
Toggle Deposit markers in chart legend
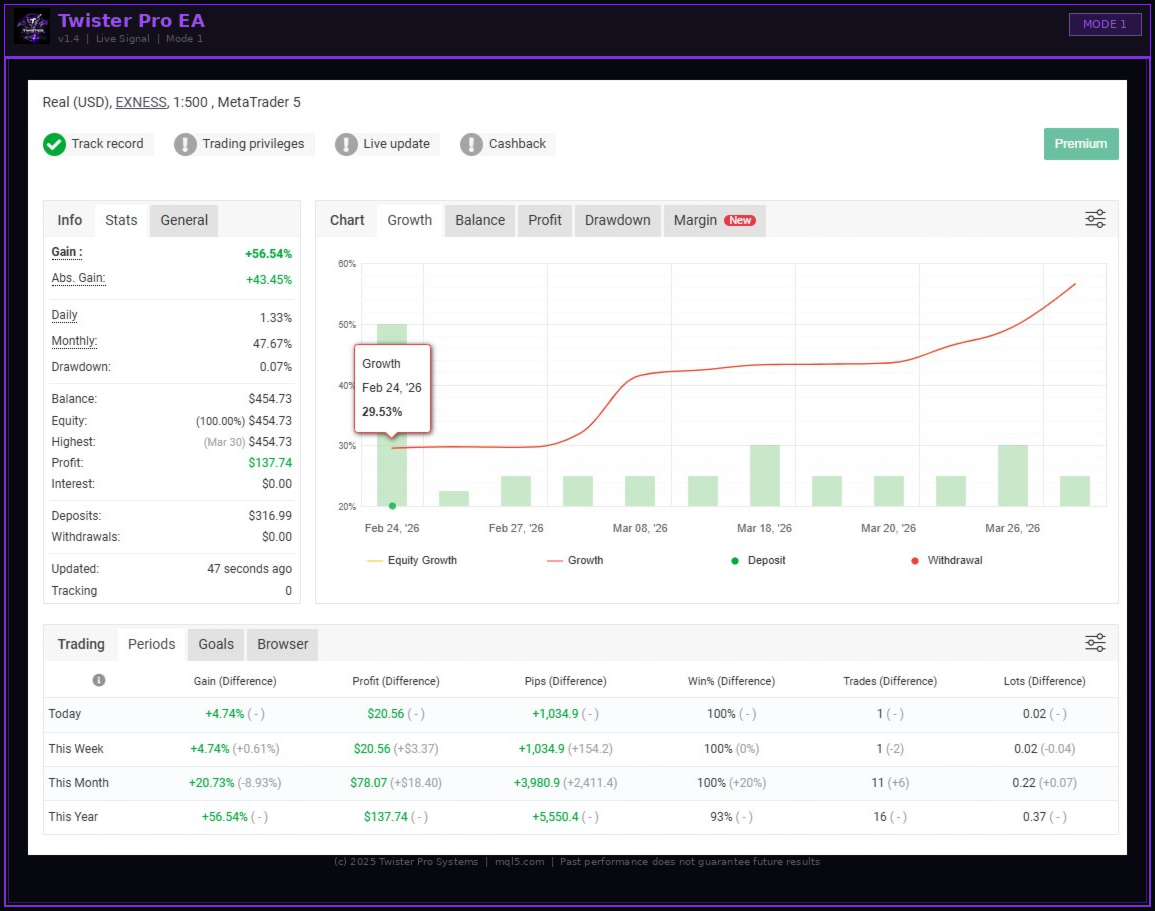(758, 560)
